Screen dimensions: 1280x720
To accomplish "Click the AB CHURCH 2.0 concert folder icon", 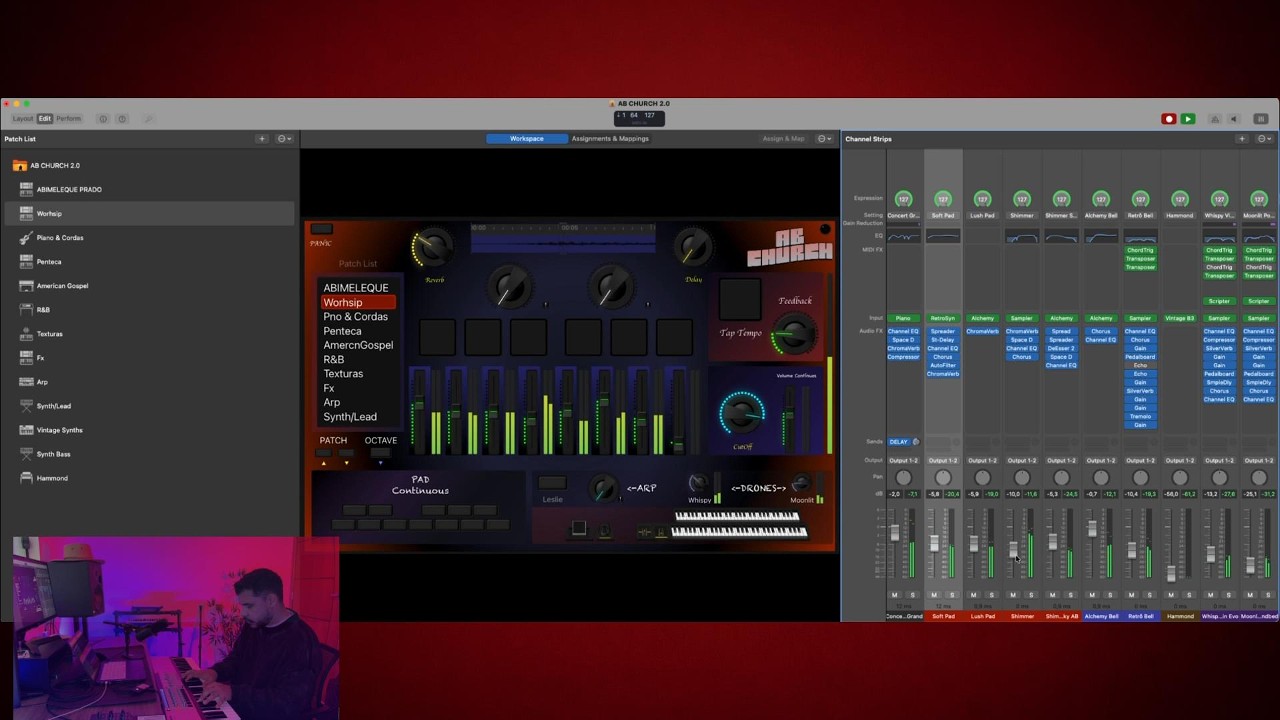I will point(19,166).
